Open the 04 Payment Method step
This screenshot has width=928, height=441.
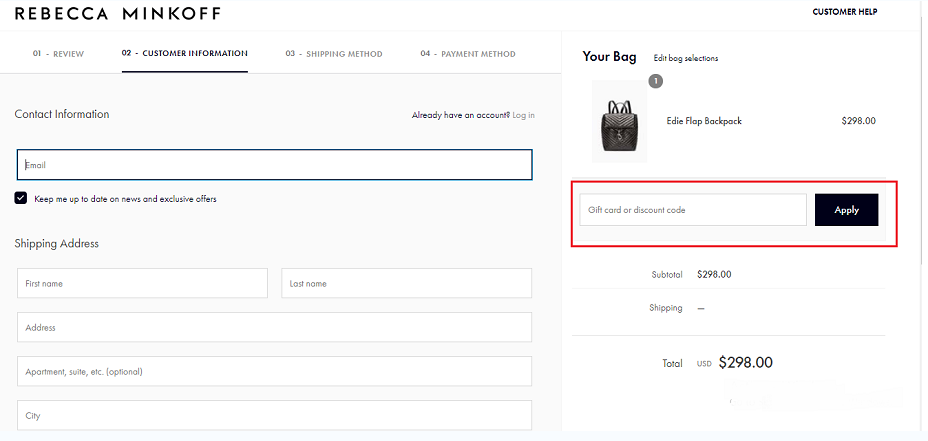pos(468,54)
